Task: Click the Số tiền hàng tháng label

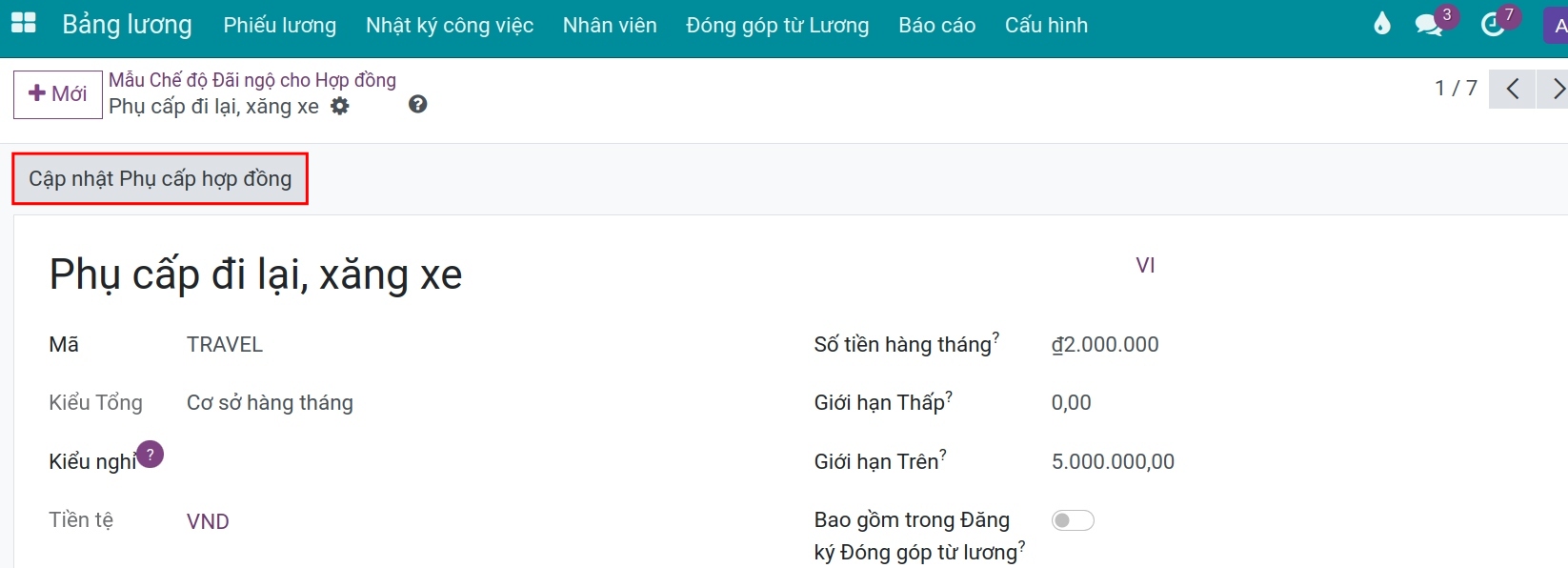Action: pyautogui.click(x=902, y=345)
